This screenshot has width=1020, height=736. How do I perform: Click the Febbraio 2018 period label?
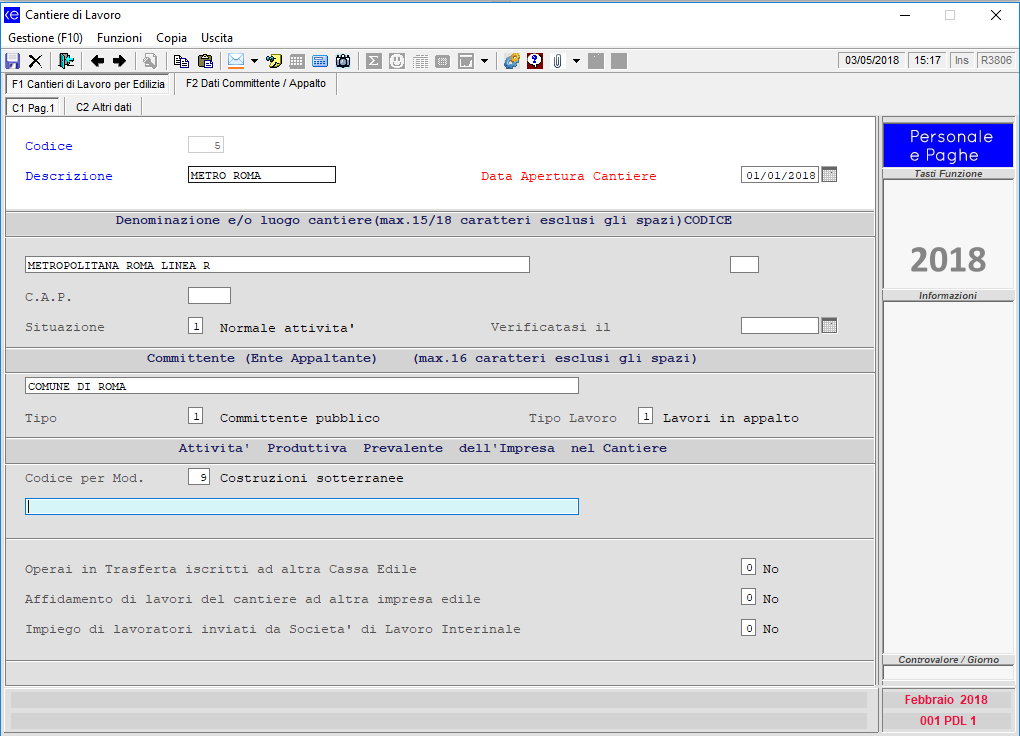tap(946, 700)
